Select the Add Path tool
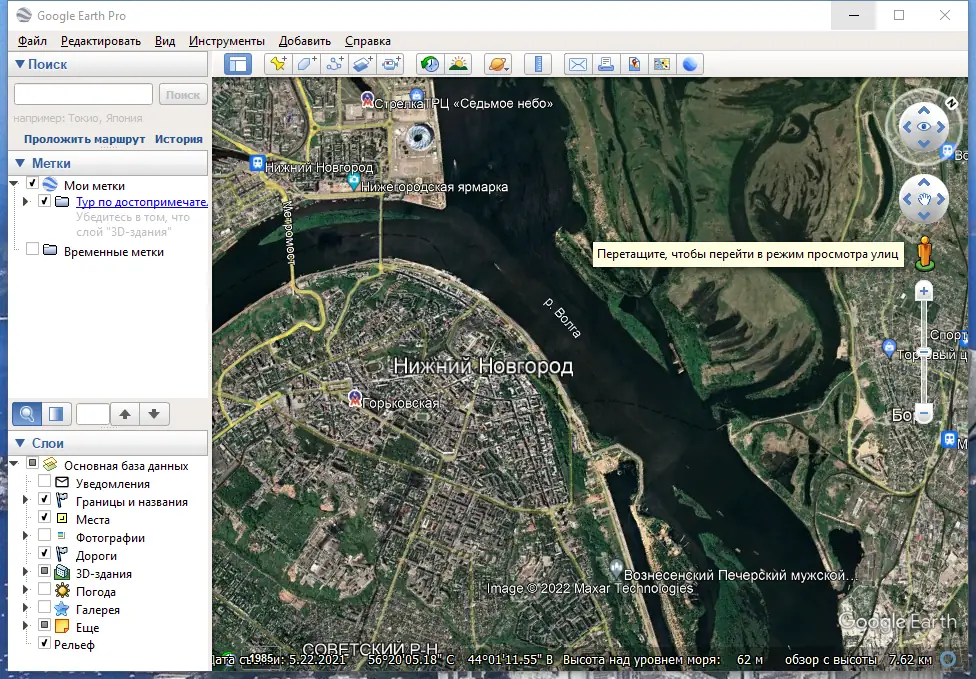The height and width of the screenshot is (679, 976). tap(335, 64)
